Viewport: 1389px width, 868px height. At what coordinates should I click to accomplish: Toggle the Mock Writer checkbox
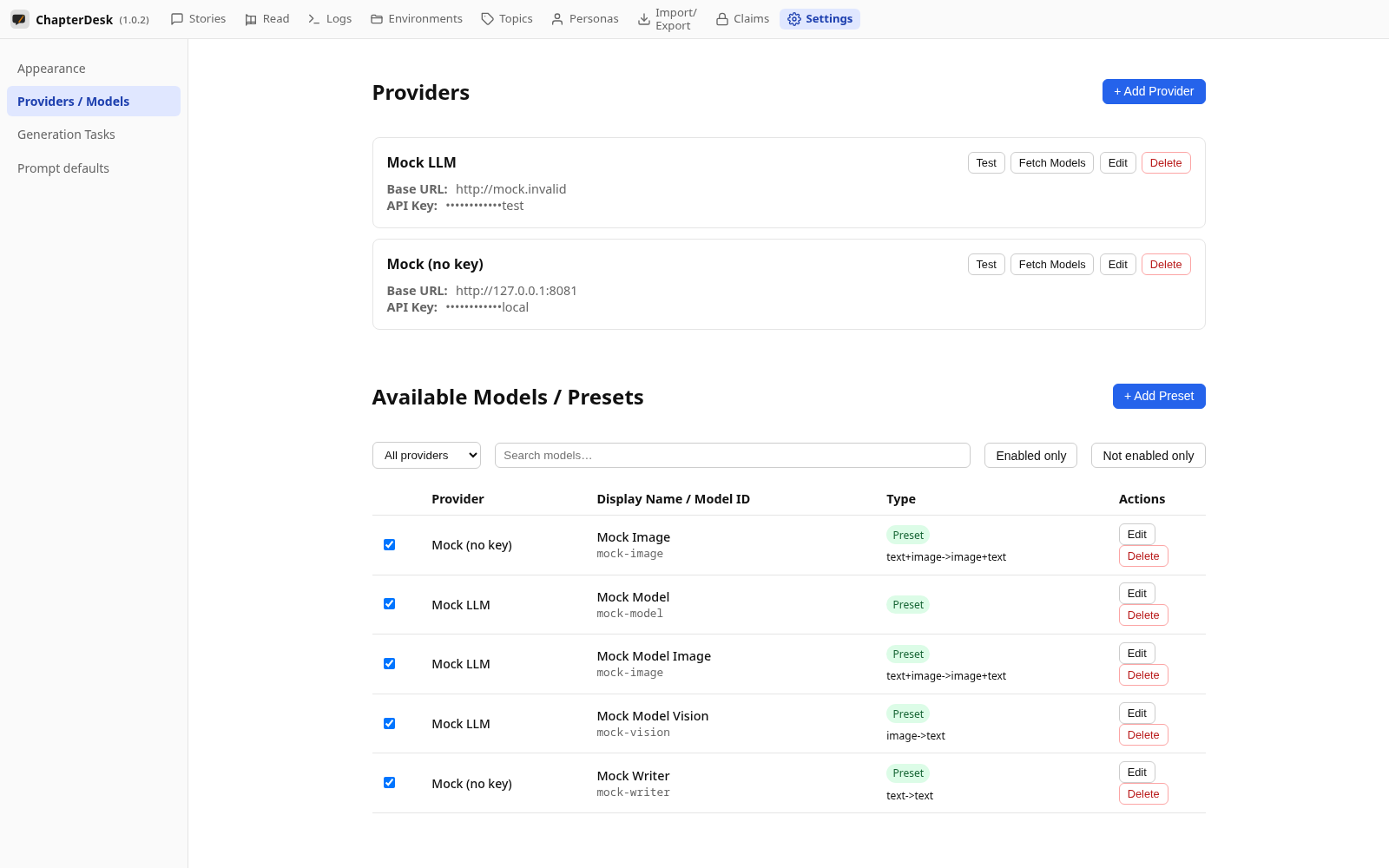(389, 783)
